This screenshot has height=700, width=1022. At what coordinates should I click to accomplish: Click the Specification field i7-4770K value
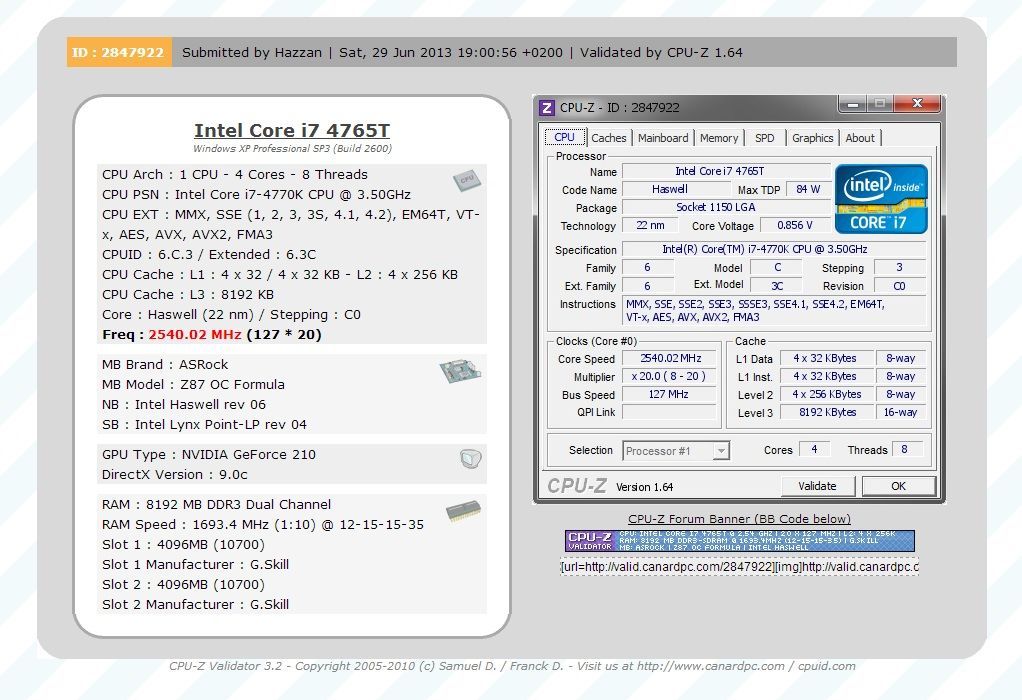pyautogui.click(x=774, y=249)
